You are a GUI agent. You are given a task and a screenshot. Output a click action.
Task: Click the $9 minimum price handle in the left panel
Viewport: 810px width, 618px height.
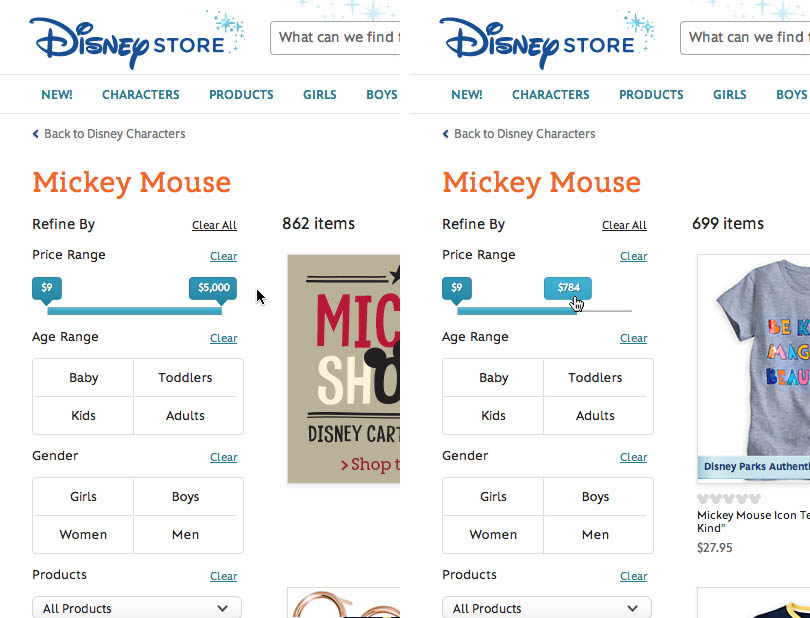pos(47,288)
